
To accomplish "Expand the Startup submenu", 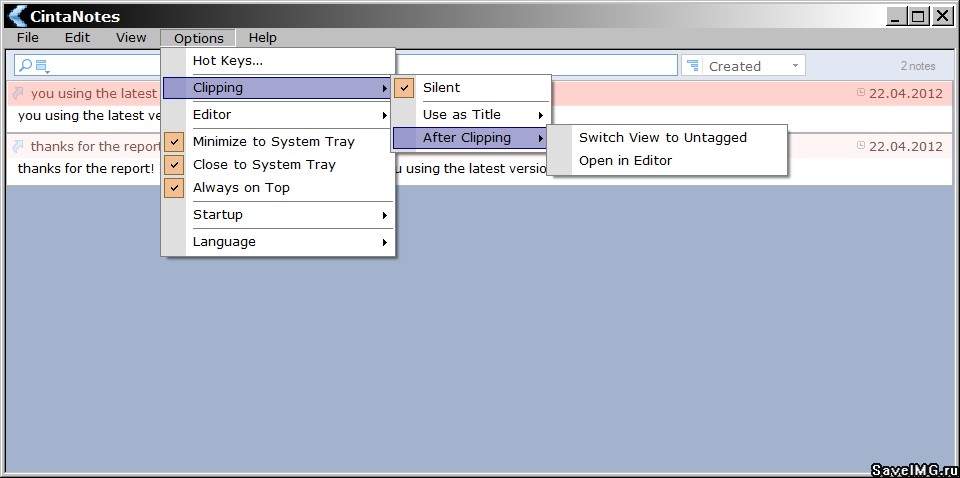I will coord(288,215).
